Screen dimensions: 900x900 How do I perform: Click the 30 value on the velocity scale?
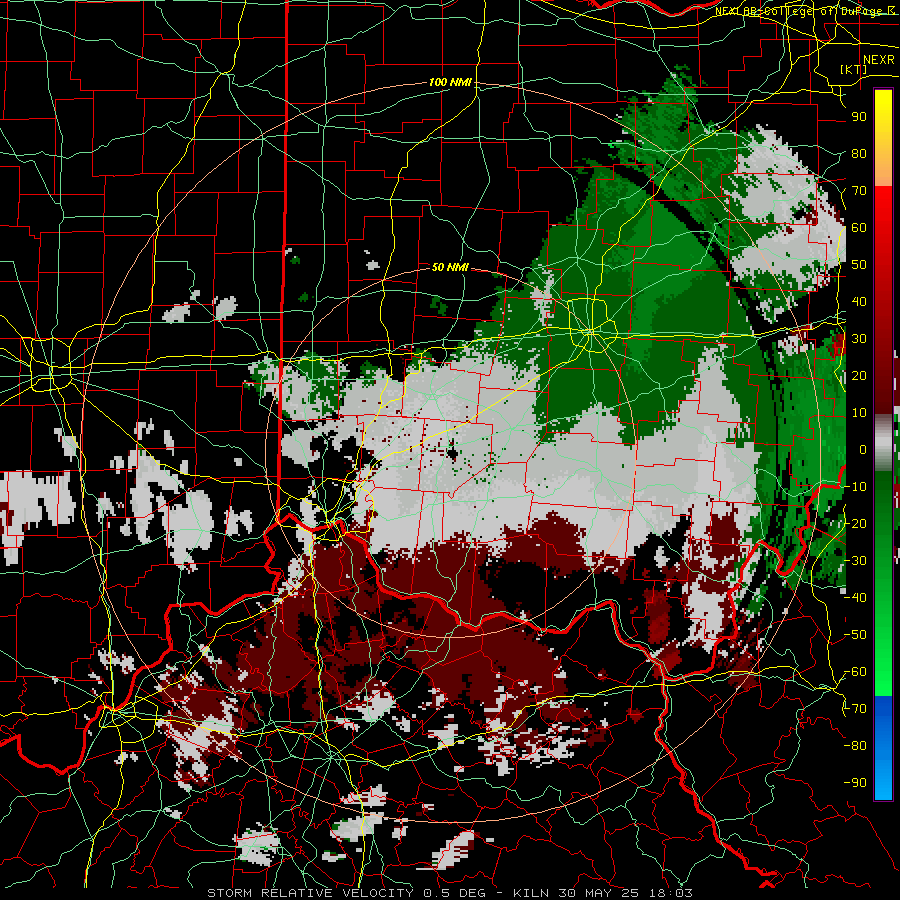pos(859,339)
